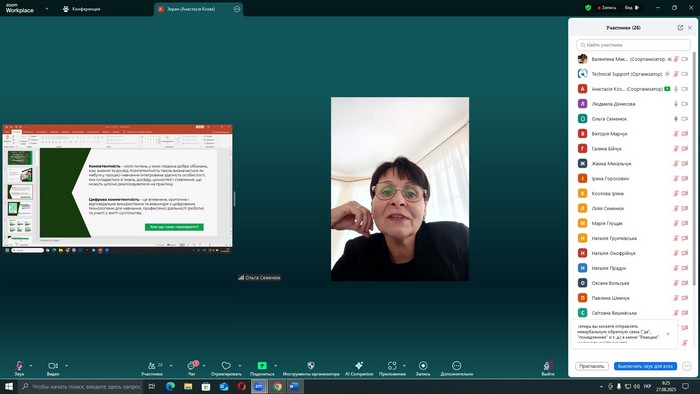Click Выключить звук для всех button
Viewport: 700px width, 394px height.
[645, 366]
